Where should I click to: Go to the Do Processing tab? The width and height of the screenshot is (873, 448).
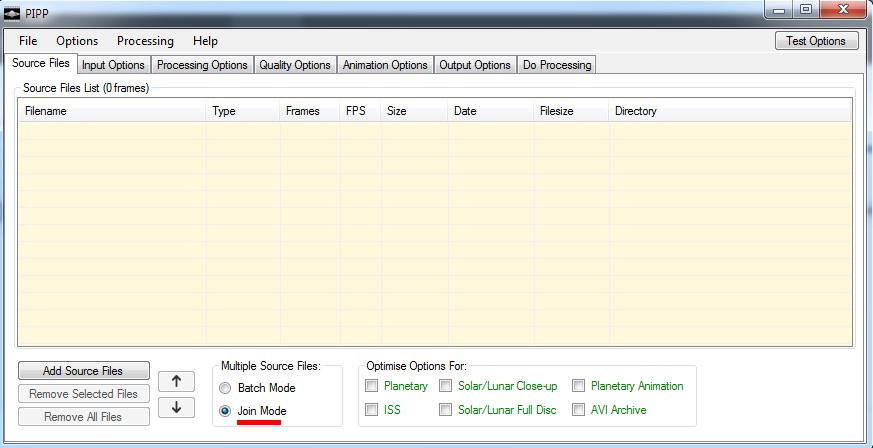(557, 65)
